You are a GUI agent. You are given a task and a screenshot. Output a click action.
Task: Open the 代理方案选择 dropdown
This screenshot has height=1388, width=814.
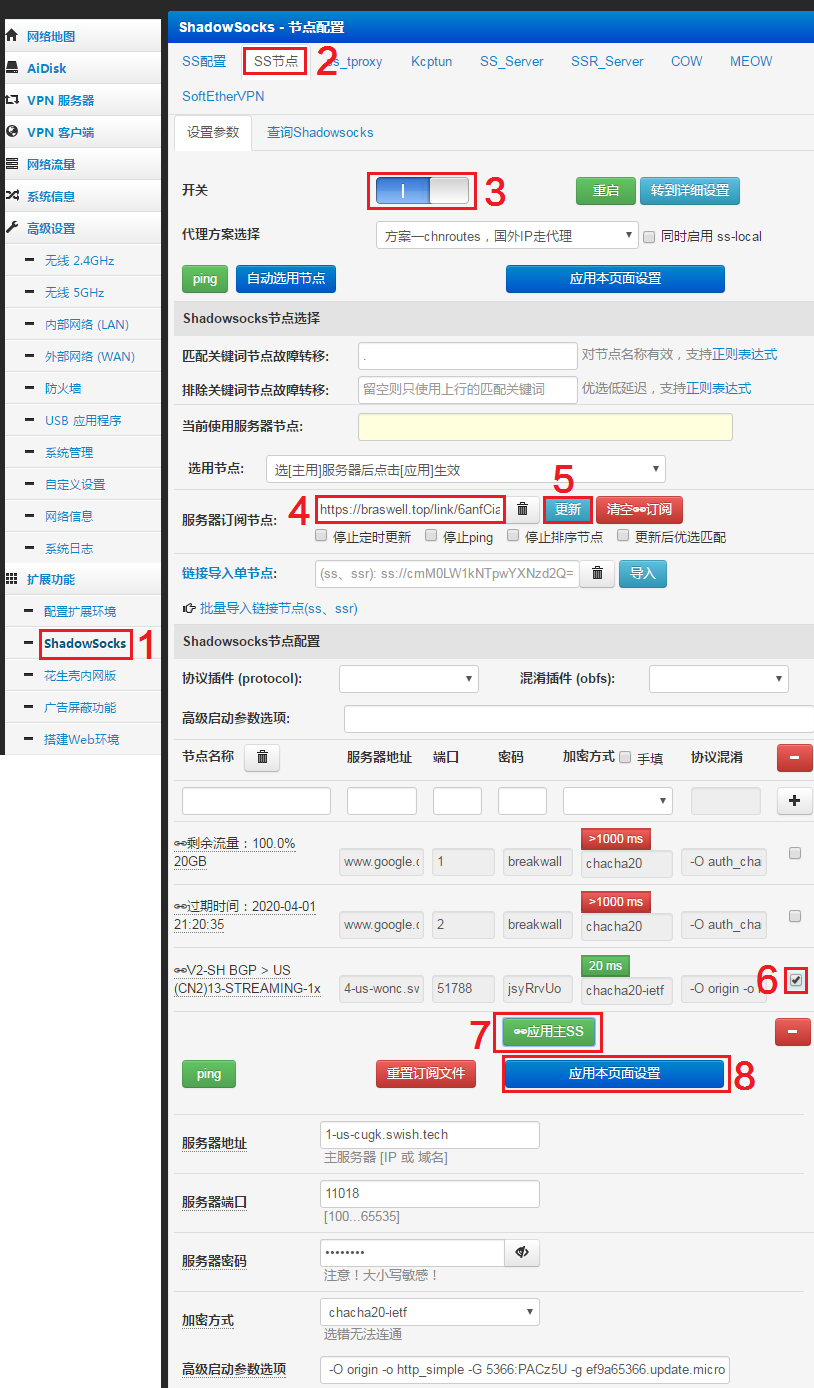tap(507, 236)
